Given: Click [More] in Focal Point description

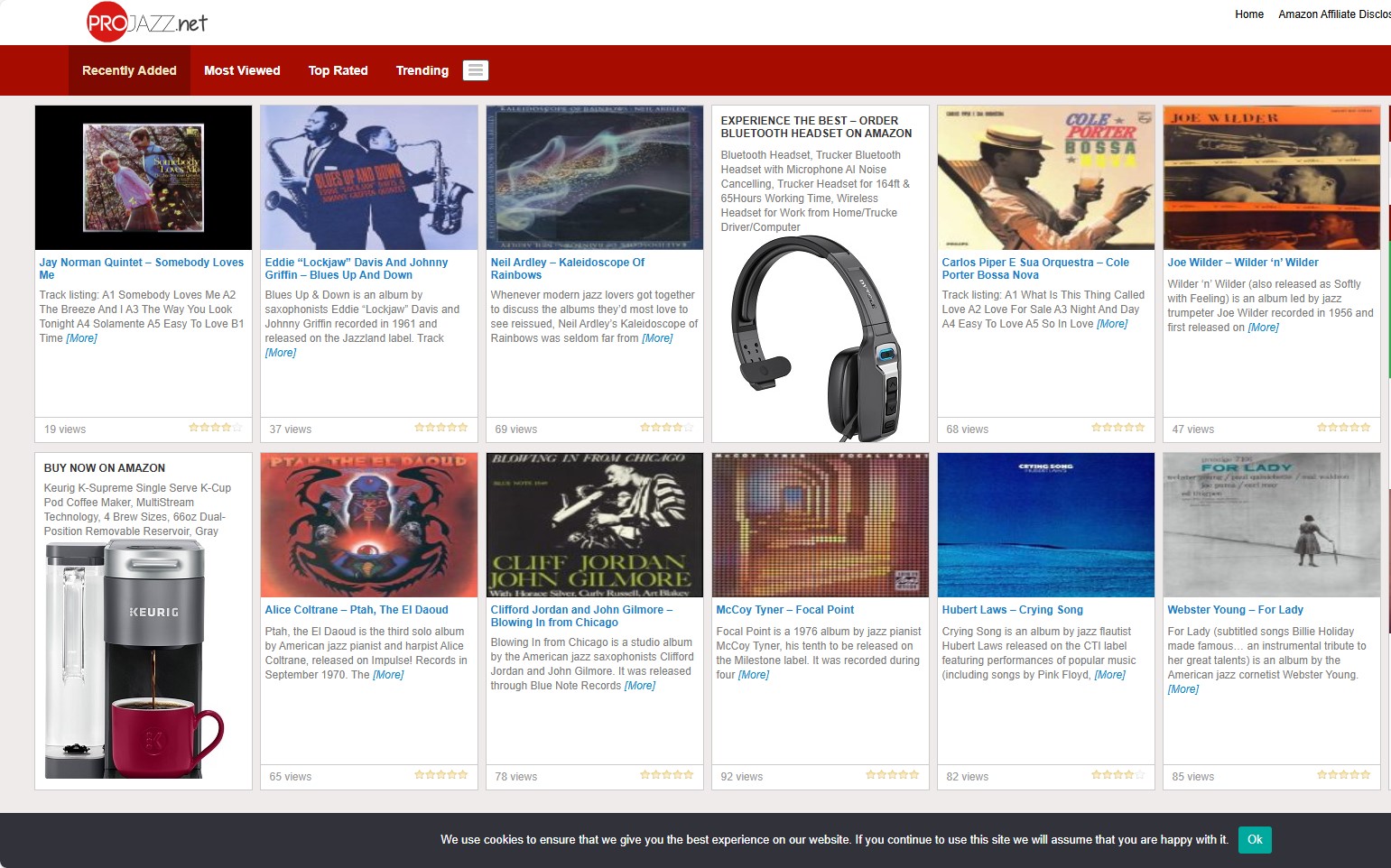Looking at the screenshot, I should pyautogui.click(x=754, y=675).
